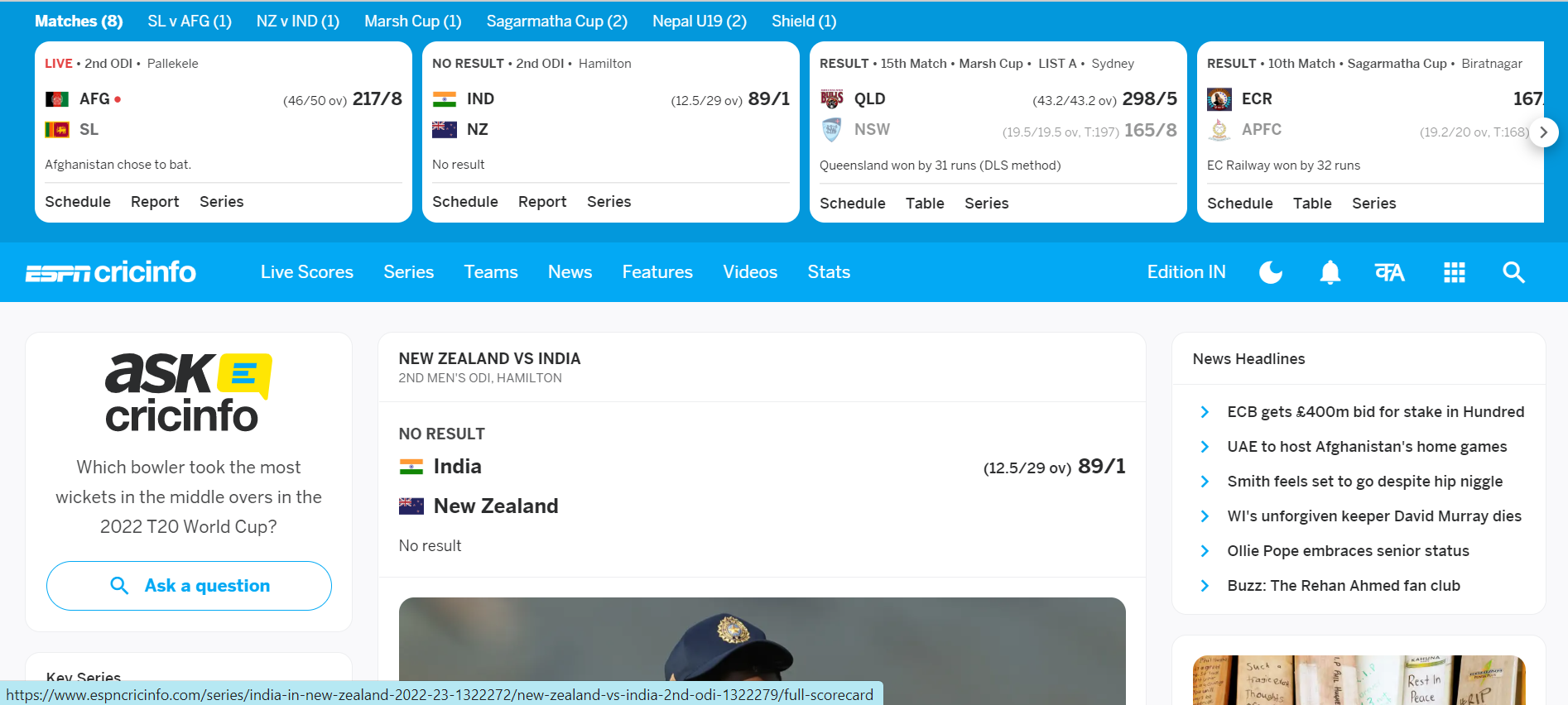Click the NSW team logo in the Marsh Cup card
This screenshot has width=1568, height=705.
(832, 130)
